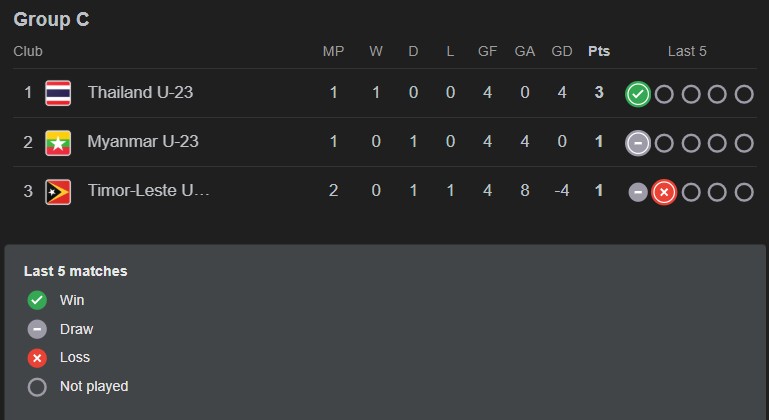The height and width of the screenshot is (420, 769).
Task: Click Timor-Leste's red loss result icon
Action: (664, 192)
